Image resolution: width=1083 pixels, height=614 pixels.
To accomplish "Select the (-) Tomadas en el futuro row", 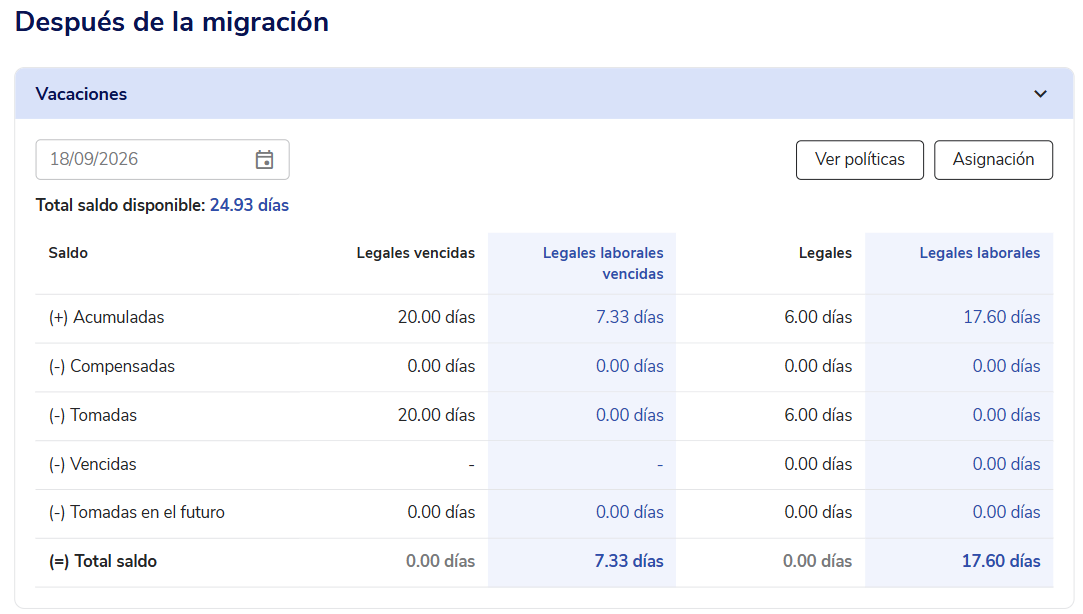I will tap(544, 512).
